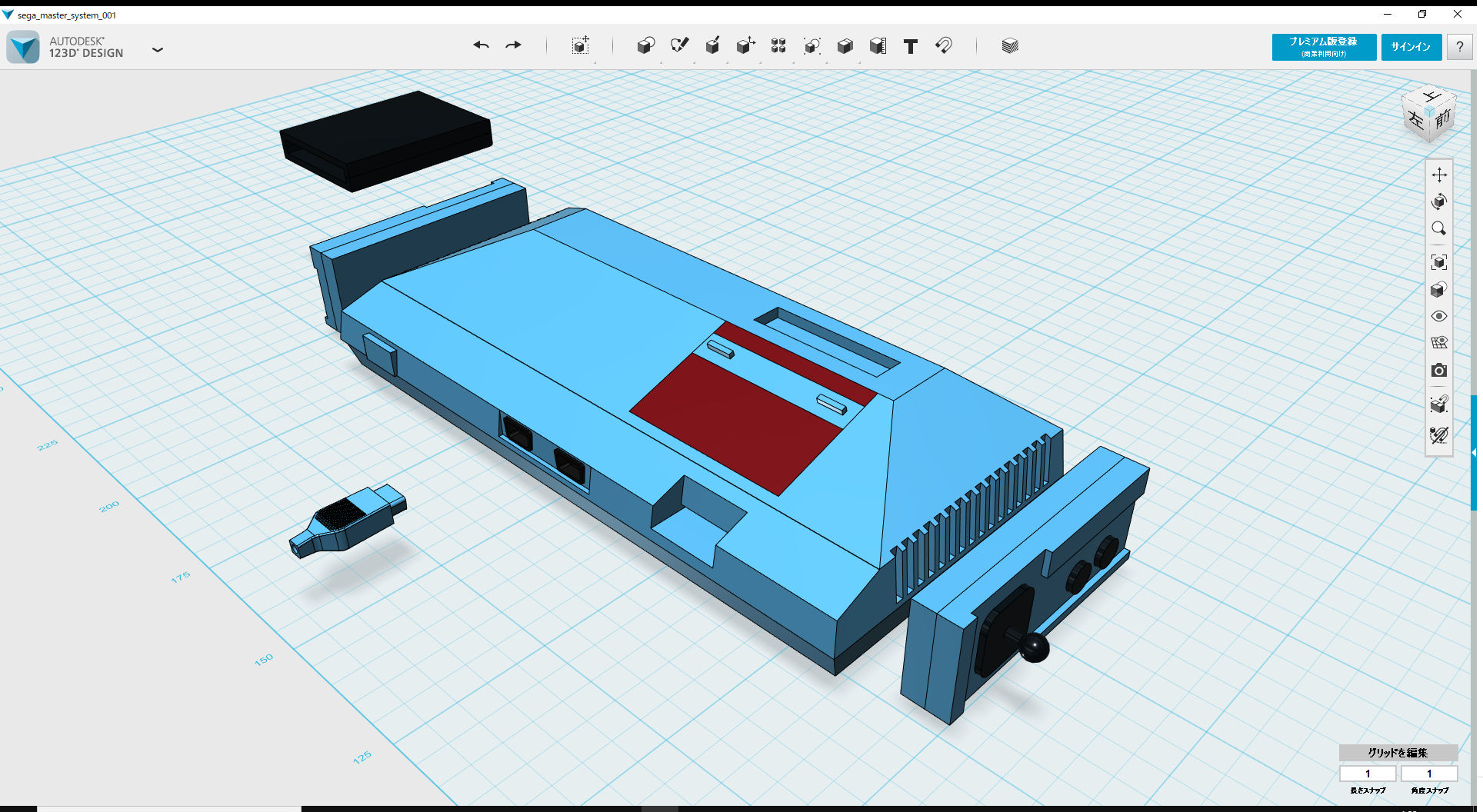Toggle object visibility with the eye icon

pyautogui.click(x=1440, y=316)
